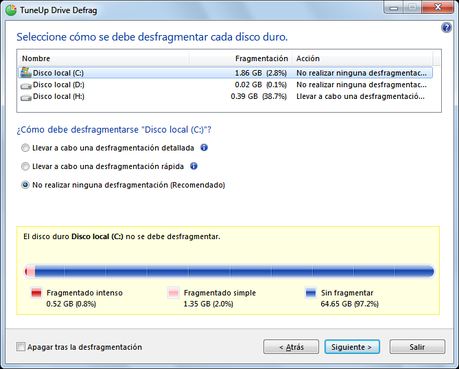The height and width of the screenshot is (369, 459).
Task: Click the '1.86 GB (2.8%)' fragmentation value
Action: [261, 73]
